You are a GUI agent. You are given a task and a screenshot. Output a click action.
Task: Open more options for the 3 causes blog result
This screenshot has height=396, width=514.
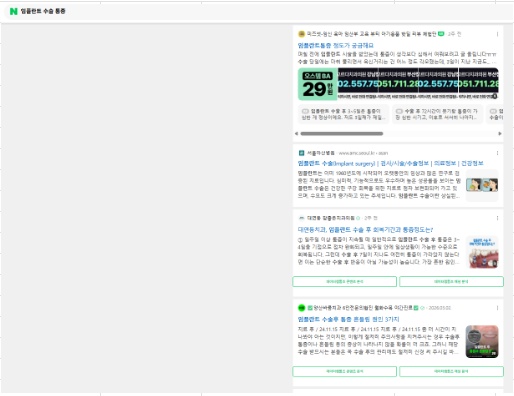497,308
